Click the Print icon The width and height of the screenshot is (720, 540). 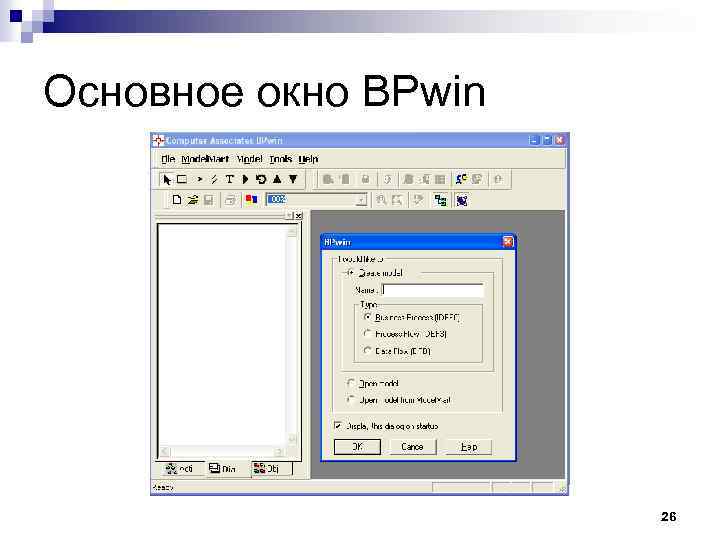pos(230,200)
